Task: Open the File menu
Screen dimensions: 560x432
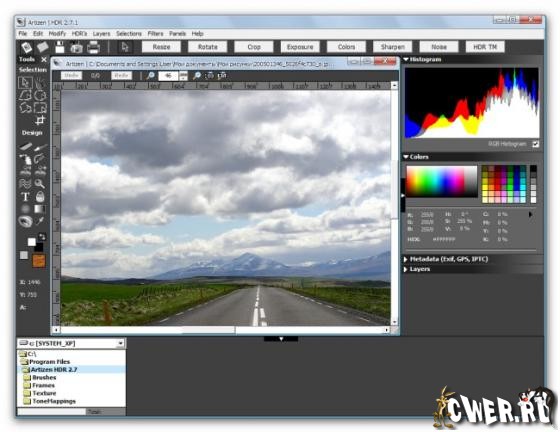Action: [x=22, y=34]
